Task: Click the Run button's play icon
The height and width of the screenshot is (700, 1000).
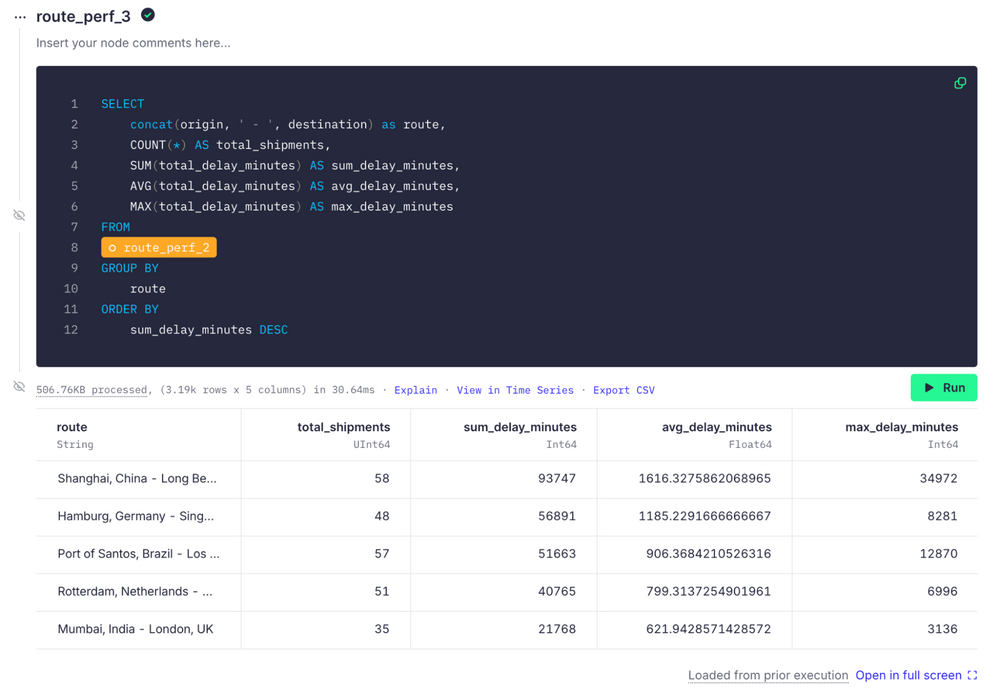Action: click(x=928, y=387)
